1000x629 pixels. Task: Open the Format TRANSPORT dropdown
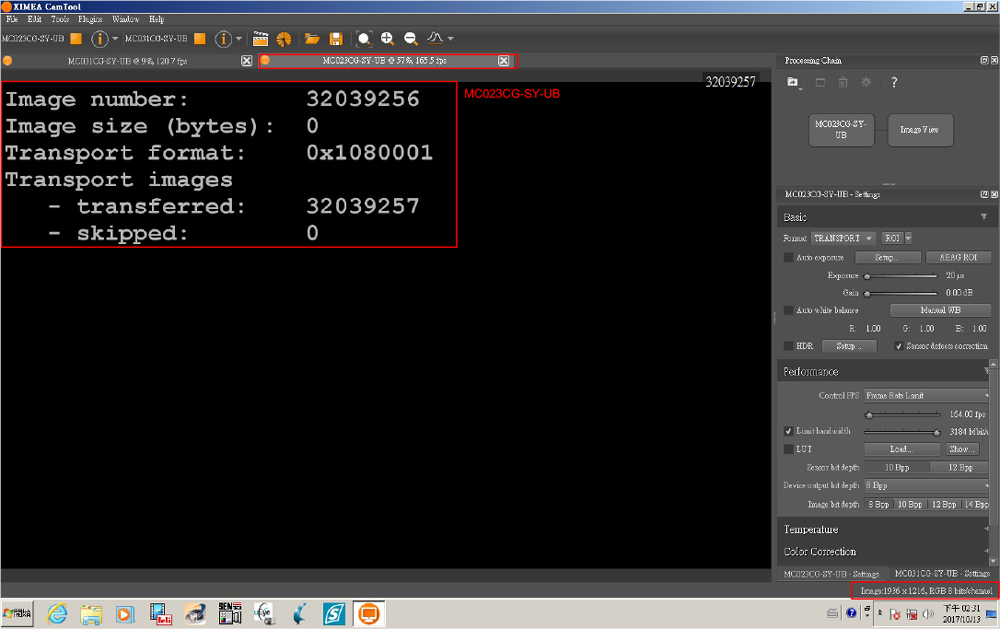pos(842,239)
